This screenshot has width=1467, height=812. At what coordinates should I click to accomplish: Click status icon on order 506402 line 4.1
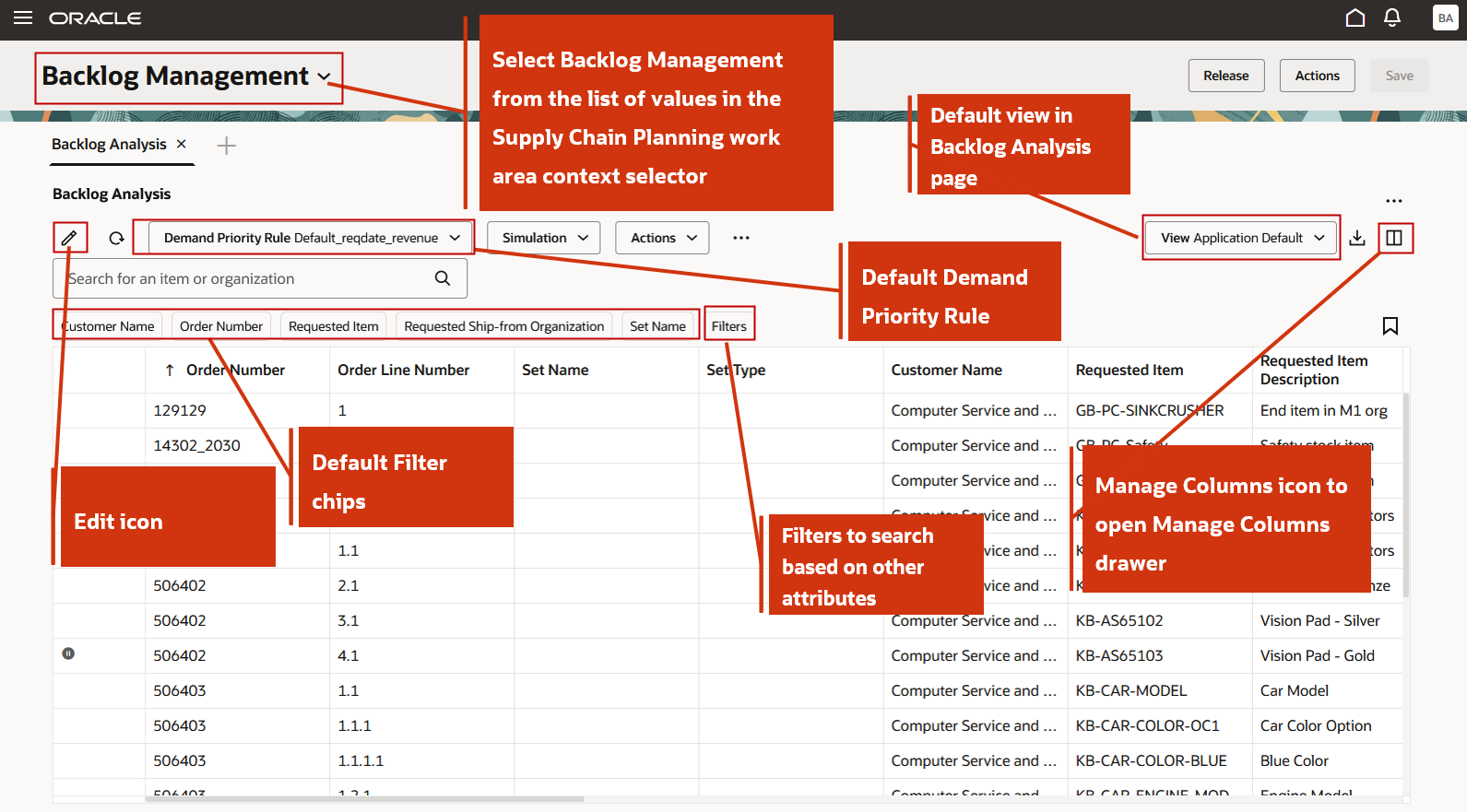pyautogui.click(x=68, y=653)
